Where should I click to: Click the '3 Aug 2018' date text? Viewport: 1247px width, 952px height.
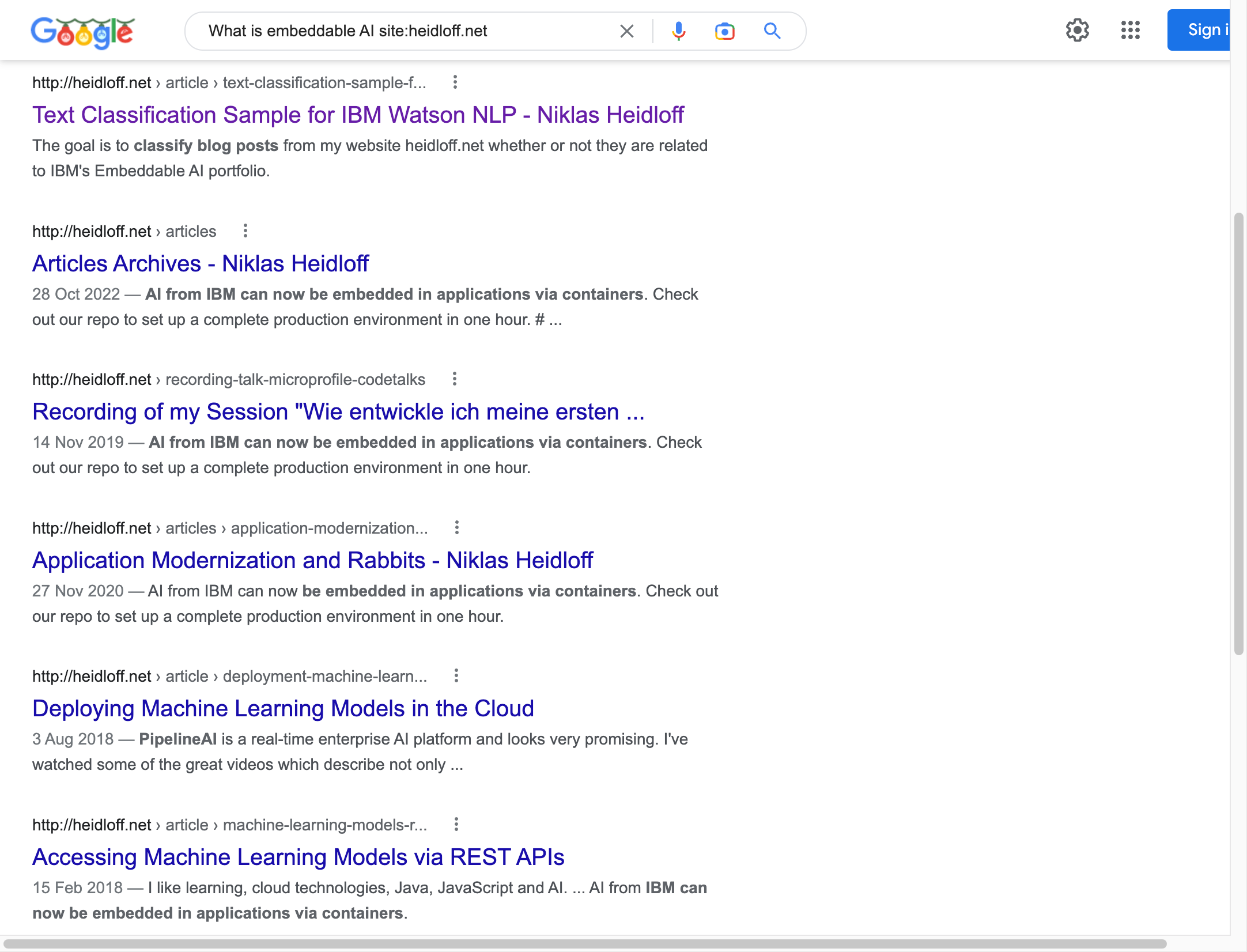(73, 739)
